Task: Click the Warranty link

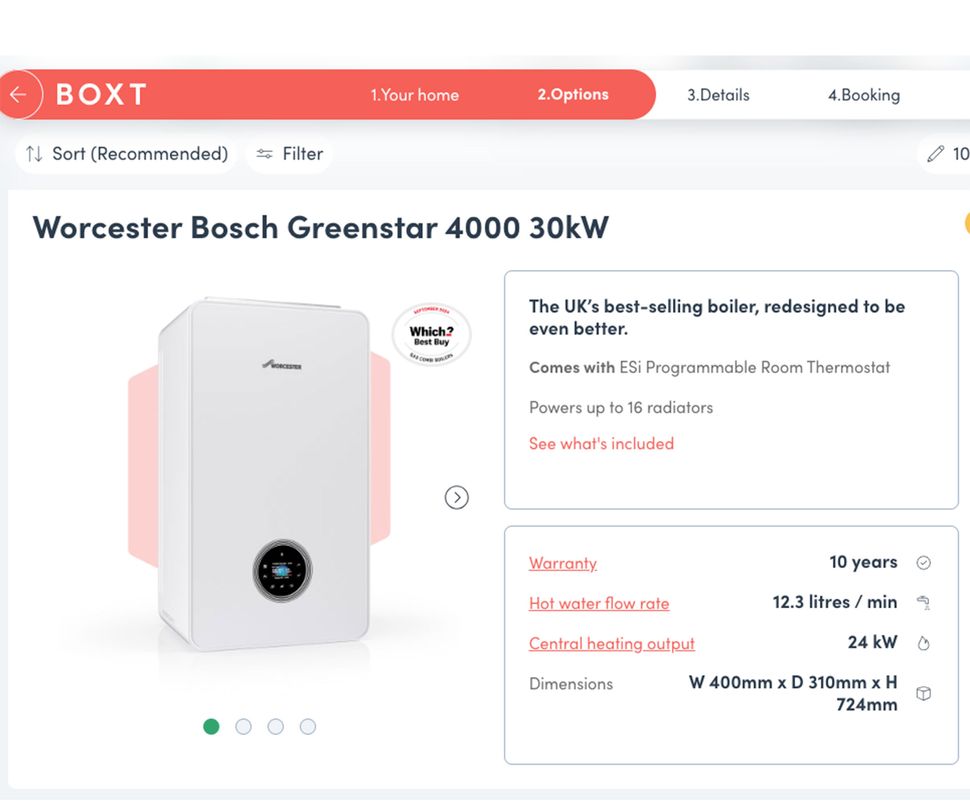Action: pyautogui.click(x=562, y=562)
